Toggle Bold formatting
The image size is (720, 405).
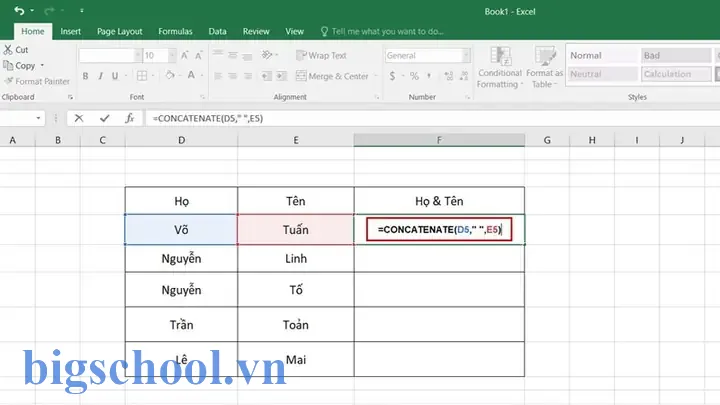(x=85, y=76)
